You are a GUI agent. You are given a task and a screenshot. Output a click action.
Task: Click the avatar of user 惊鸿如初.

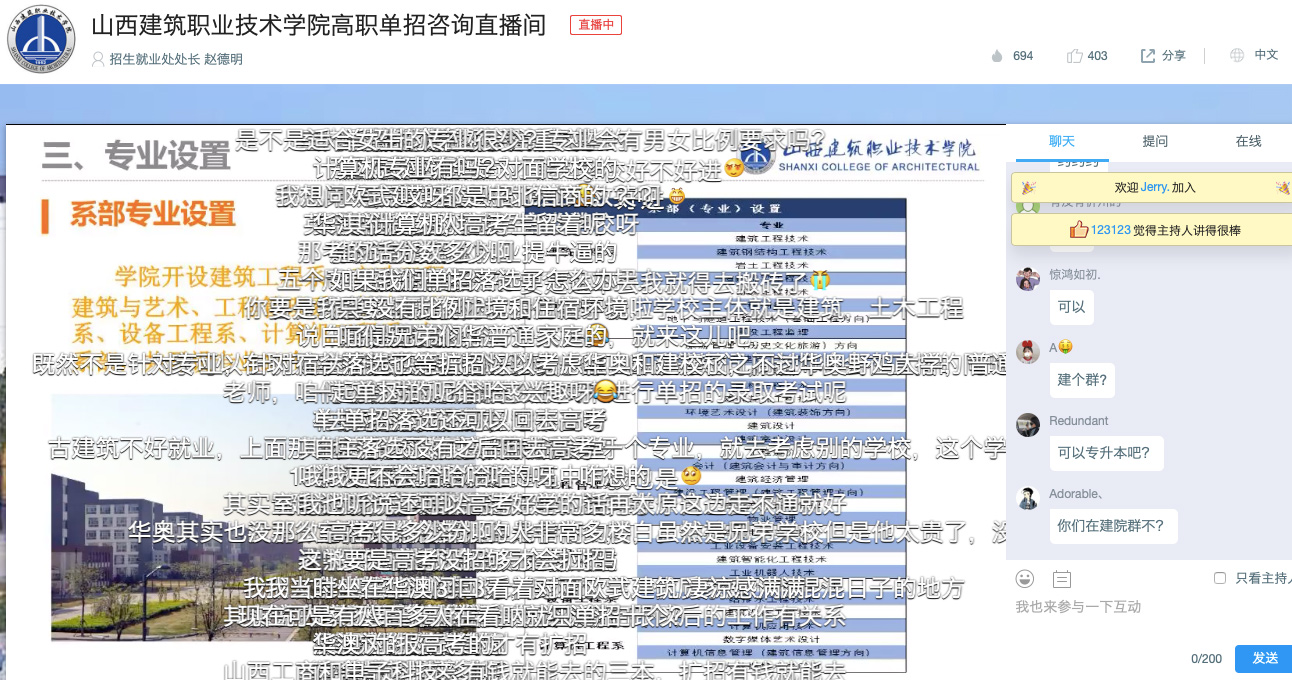pos(1028,279)
